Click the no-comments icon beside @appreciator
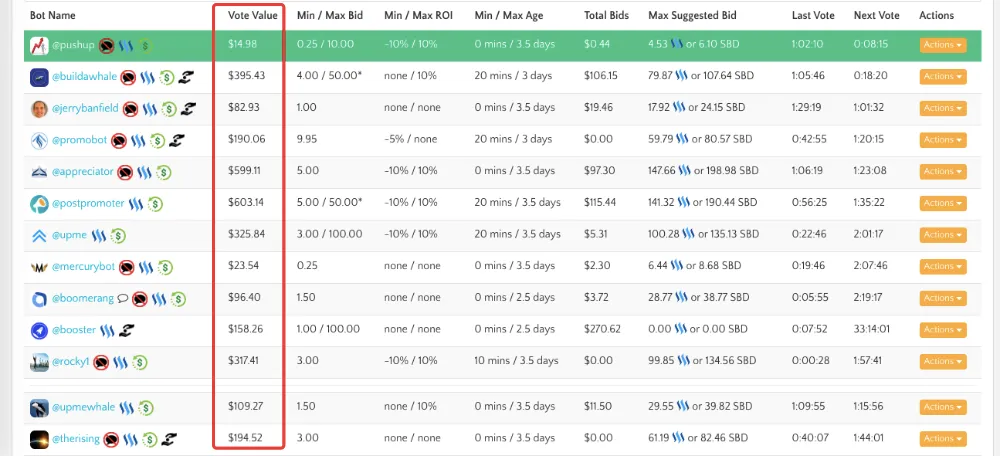The width and height of the screenshot is (1000, 456). pyautogui.click(x=125, y=172)
